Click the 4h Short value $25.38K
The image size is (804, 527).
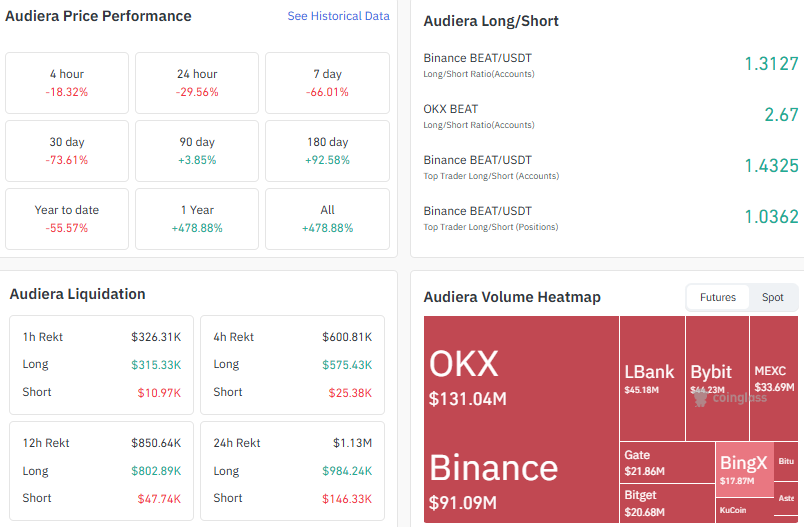point(350,393)
